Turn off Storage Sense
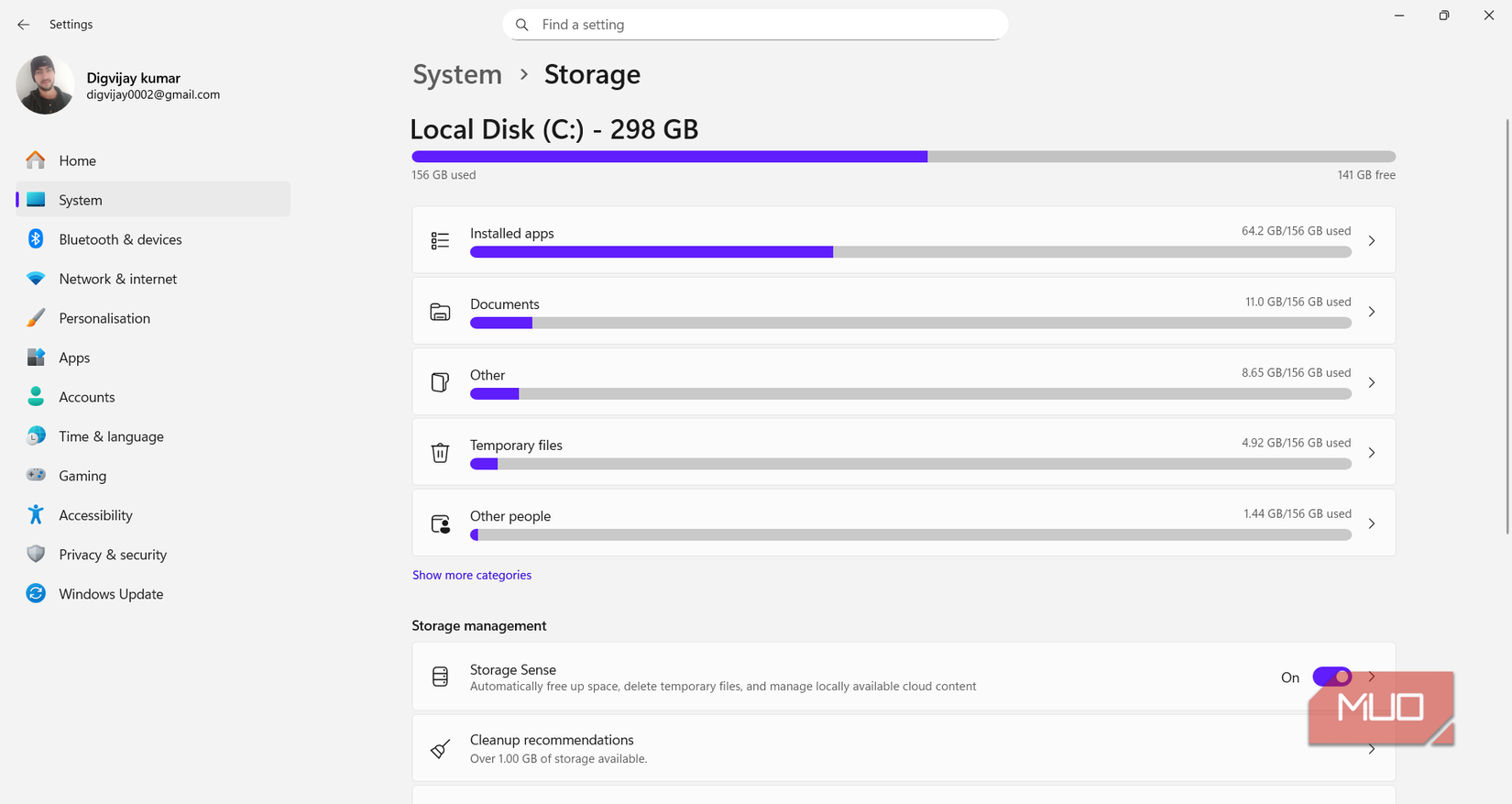 coord(1332,677)
